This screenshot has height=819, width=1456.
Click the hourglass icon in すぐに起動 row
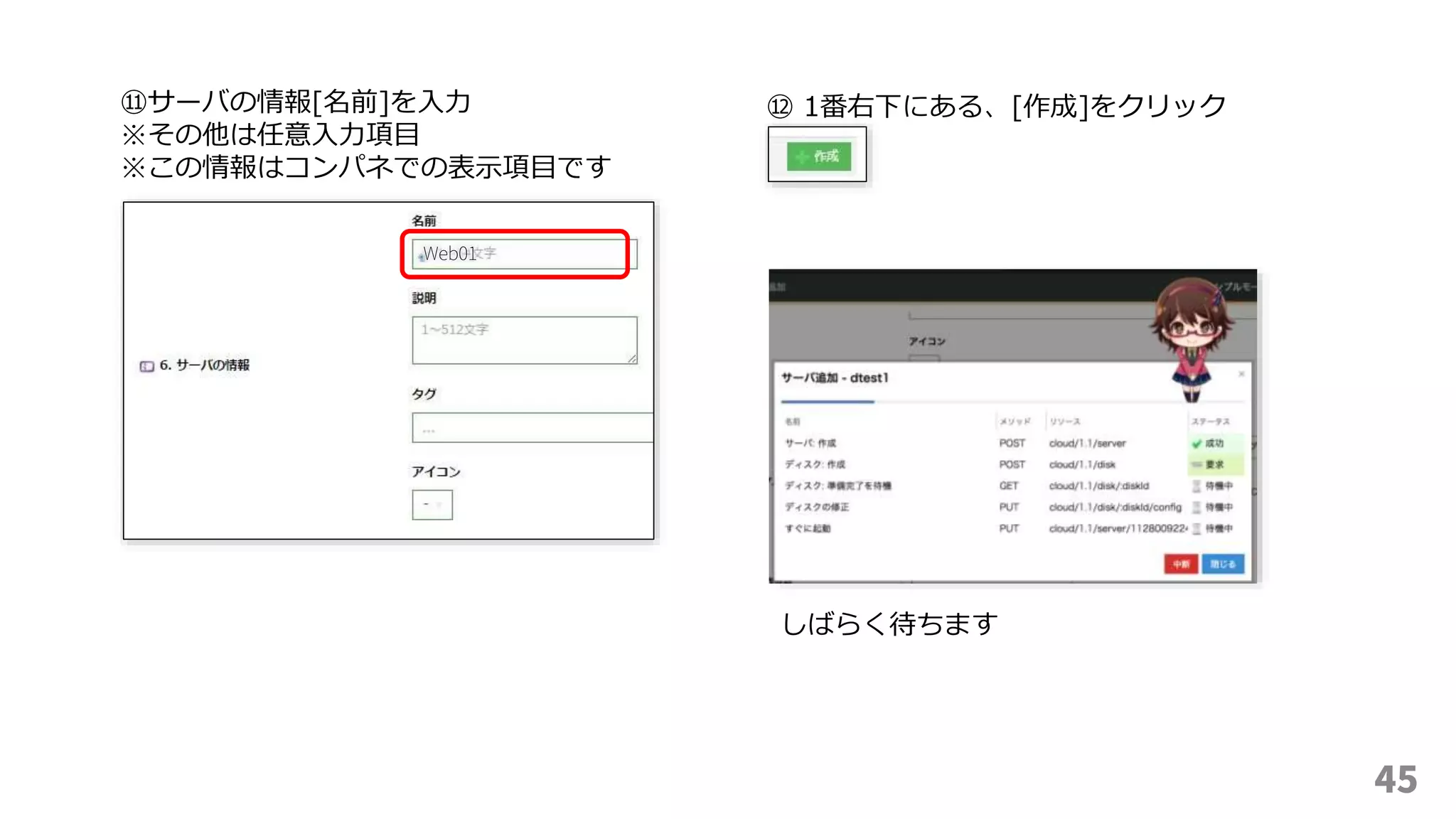pyautogui.click(x=1197, y=528)
